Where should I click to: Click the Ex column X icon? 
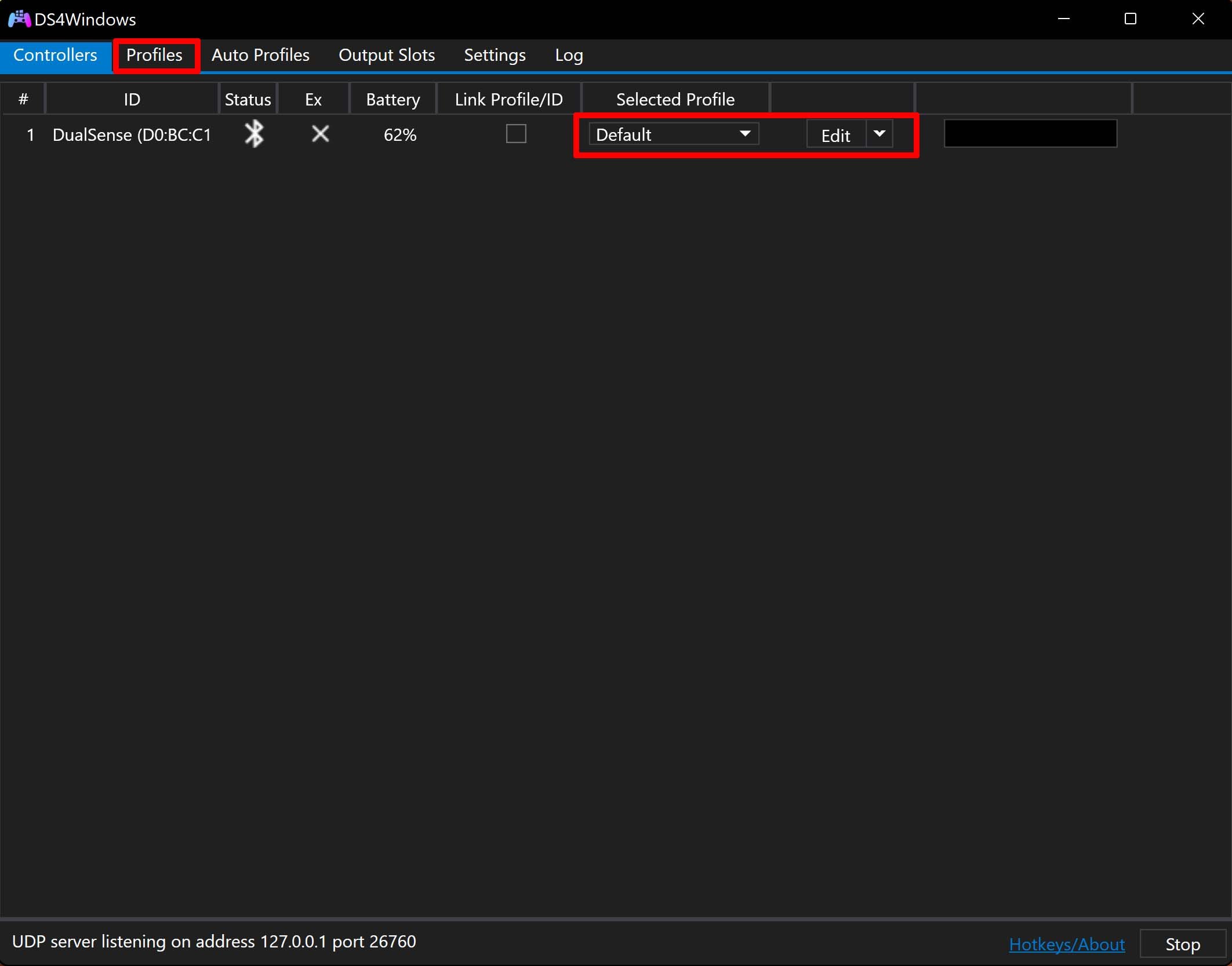tap(320, 134)
